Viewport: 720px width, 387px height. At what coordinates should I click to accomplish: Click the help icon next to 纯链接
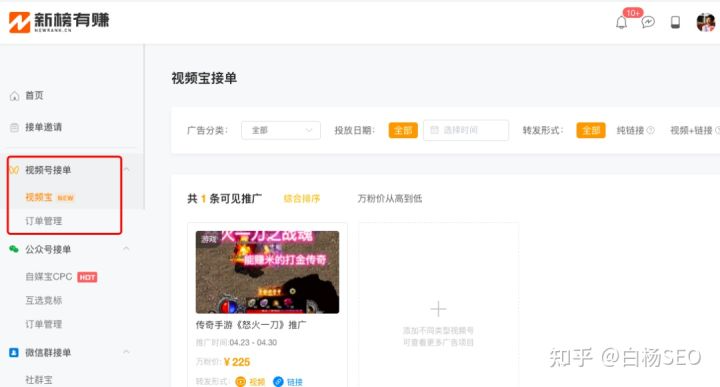point(650,130)
